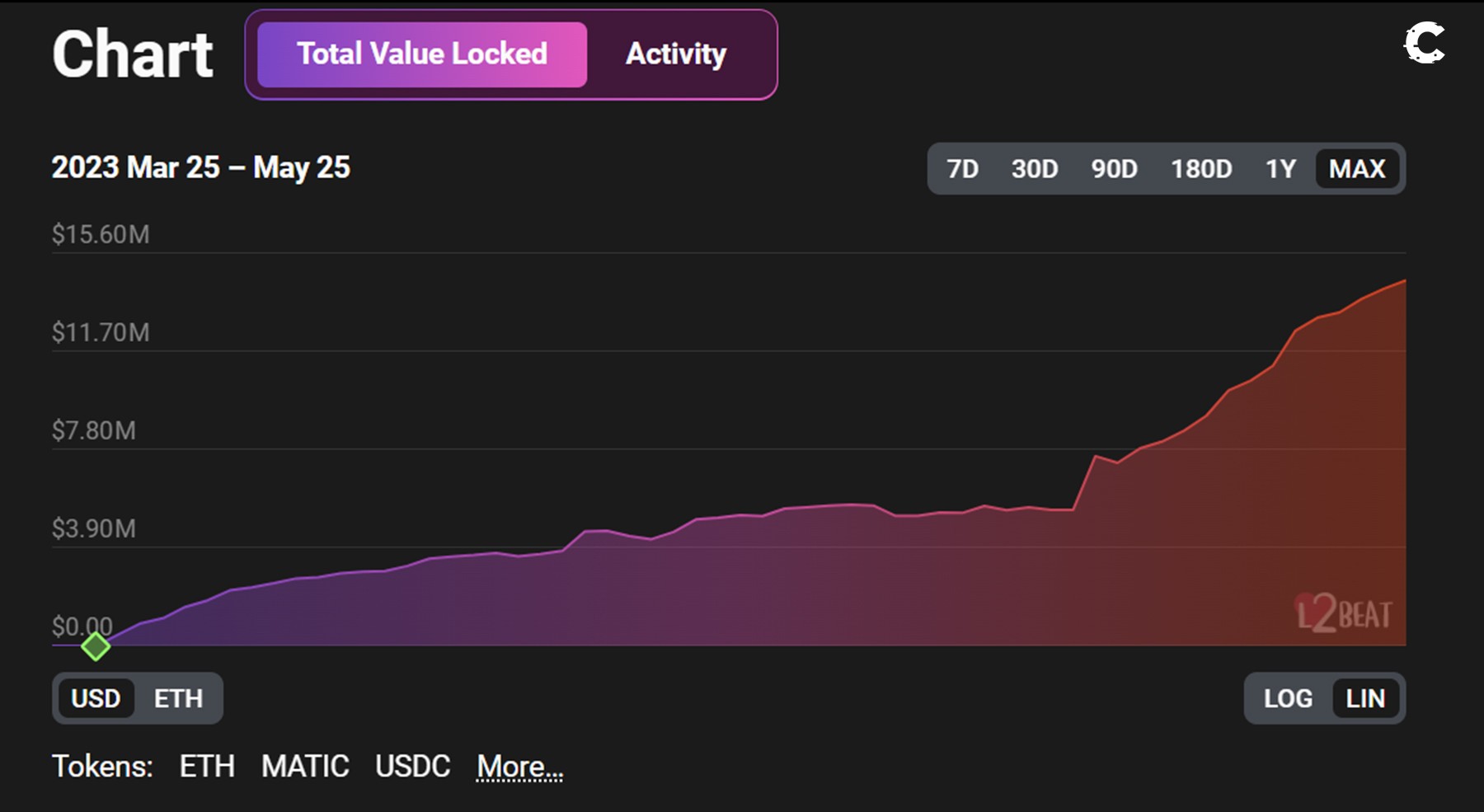
Task: Click the L2BEAT watermark logo
Action: (x=1344, y=614)
